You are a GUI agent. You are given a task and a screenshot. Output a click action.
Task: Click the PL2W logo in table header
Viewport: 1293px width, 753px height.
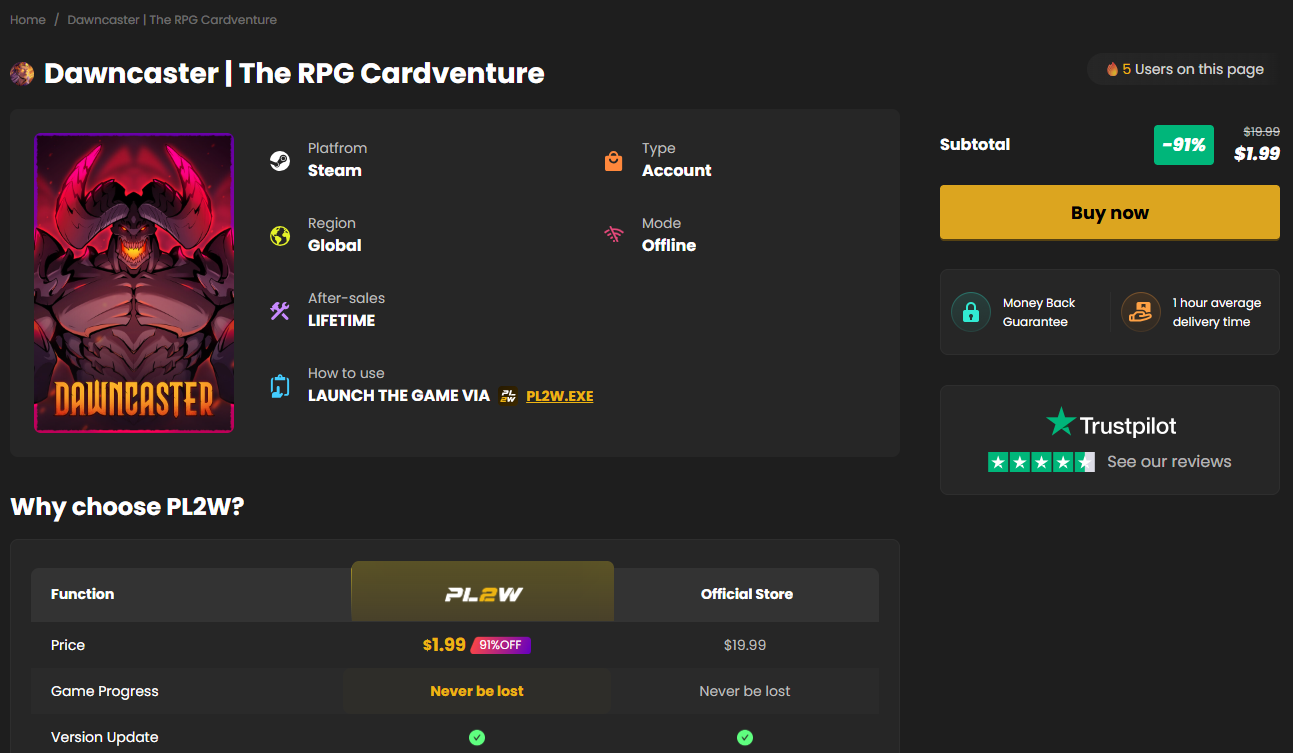(484, 594)
